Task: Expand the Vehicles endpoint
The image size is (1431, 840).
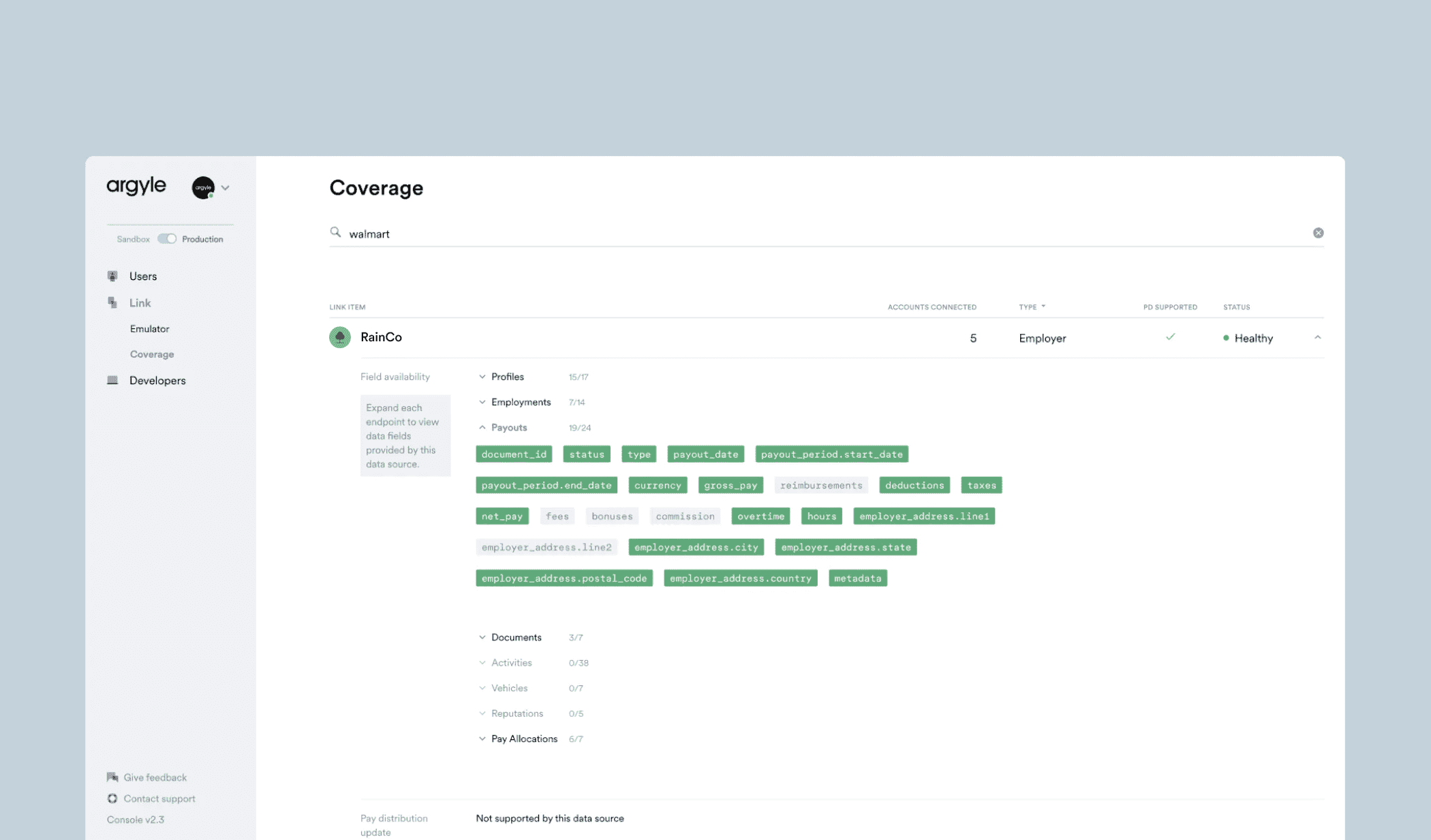Action: pyautogui.click(x=482, y=688)
